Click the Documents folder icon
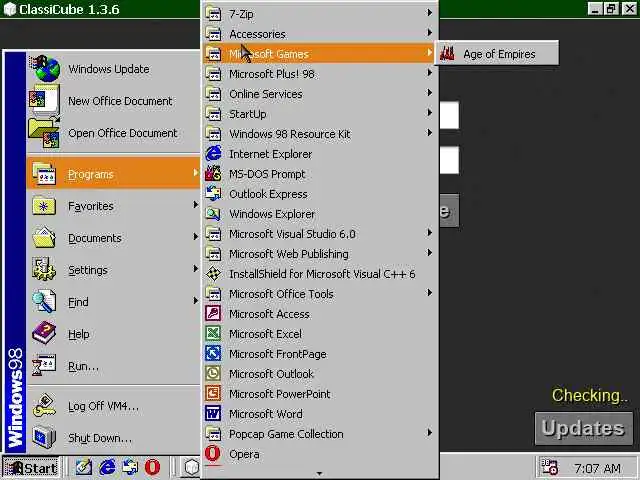 coord(44,238)
